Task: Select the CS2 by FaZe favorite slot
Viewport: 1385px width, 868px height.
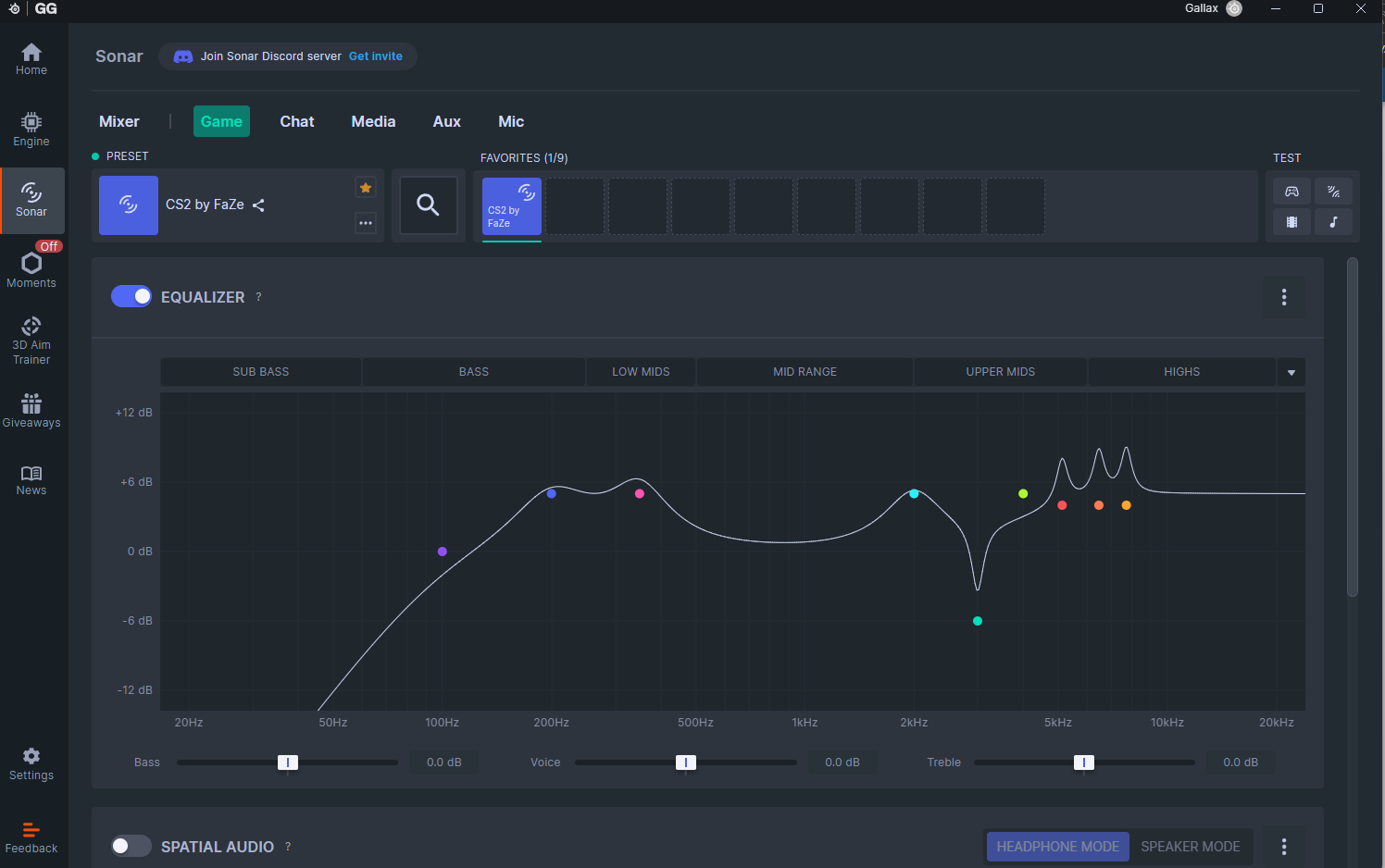Action: [512, 206]
